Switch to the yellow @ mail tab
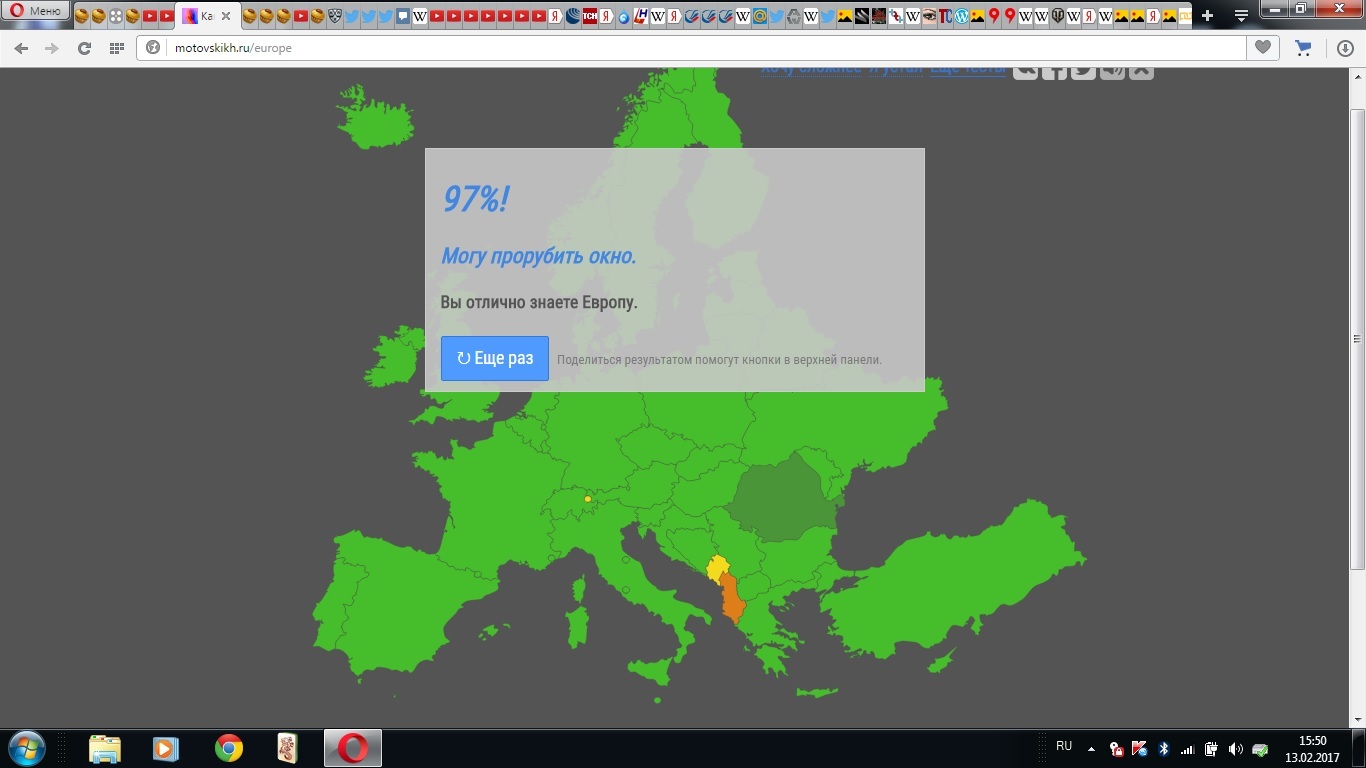This screenshot has height=768, width=1366. coord(759,16)
